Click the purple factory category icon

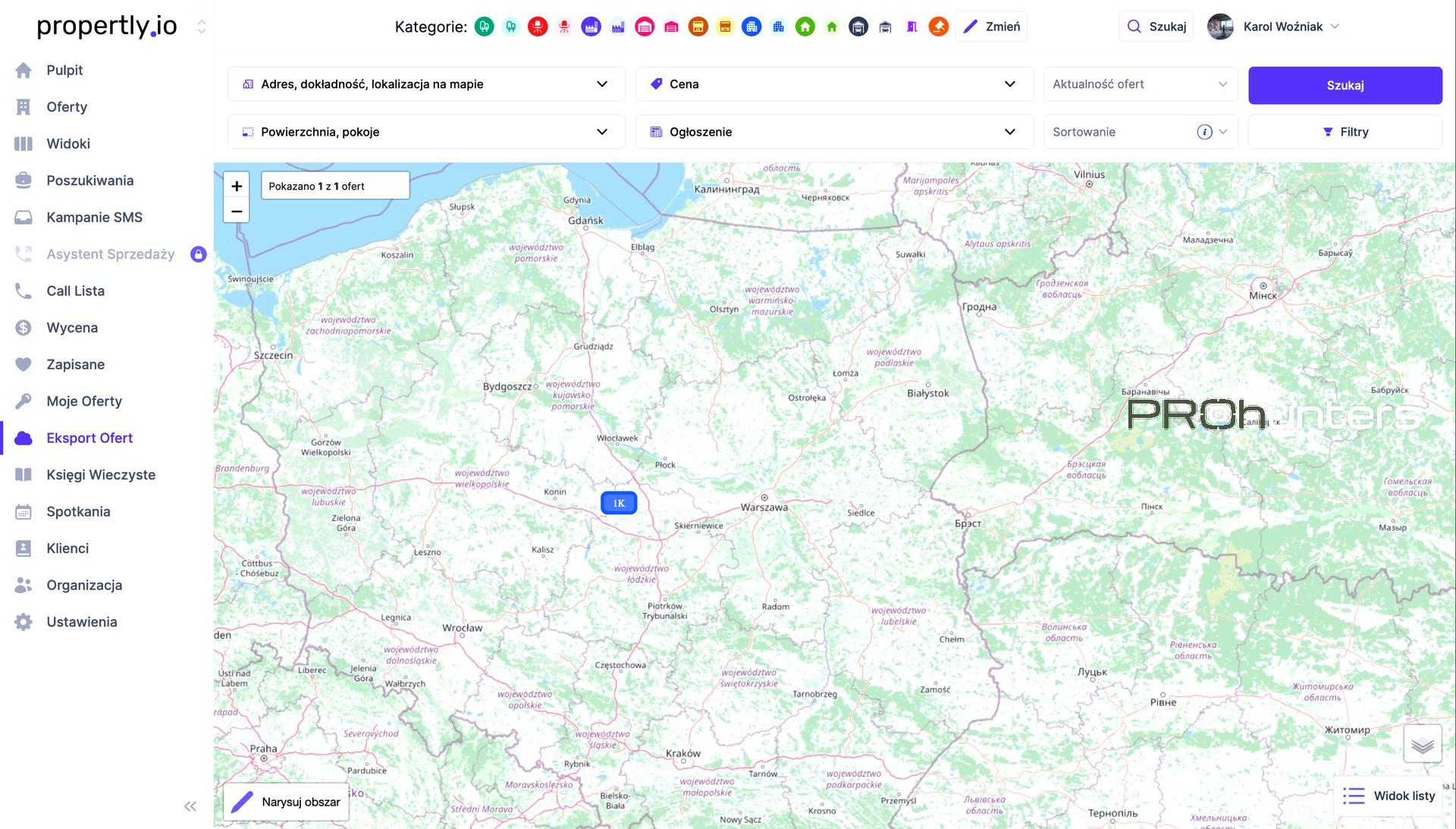[x=591, y=27]
